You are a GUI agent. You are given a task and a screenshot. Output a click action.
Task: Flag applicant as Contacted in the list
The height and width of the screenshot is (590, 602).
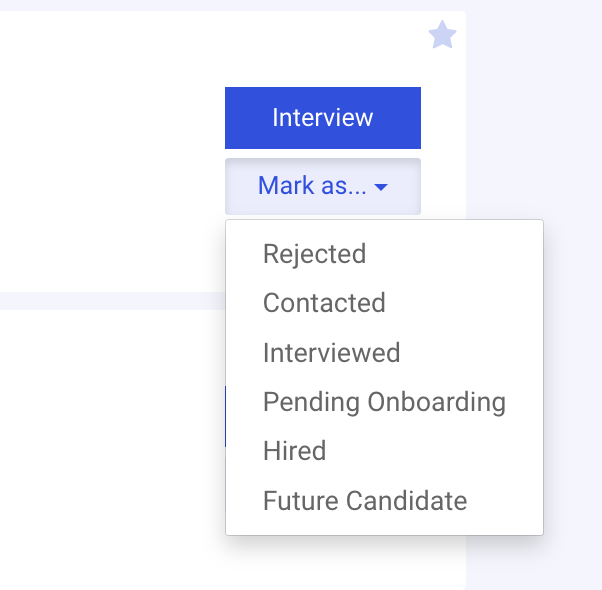coord(324,303)
